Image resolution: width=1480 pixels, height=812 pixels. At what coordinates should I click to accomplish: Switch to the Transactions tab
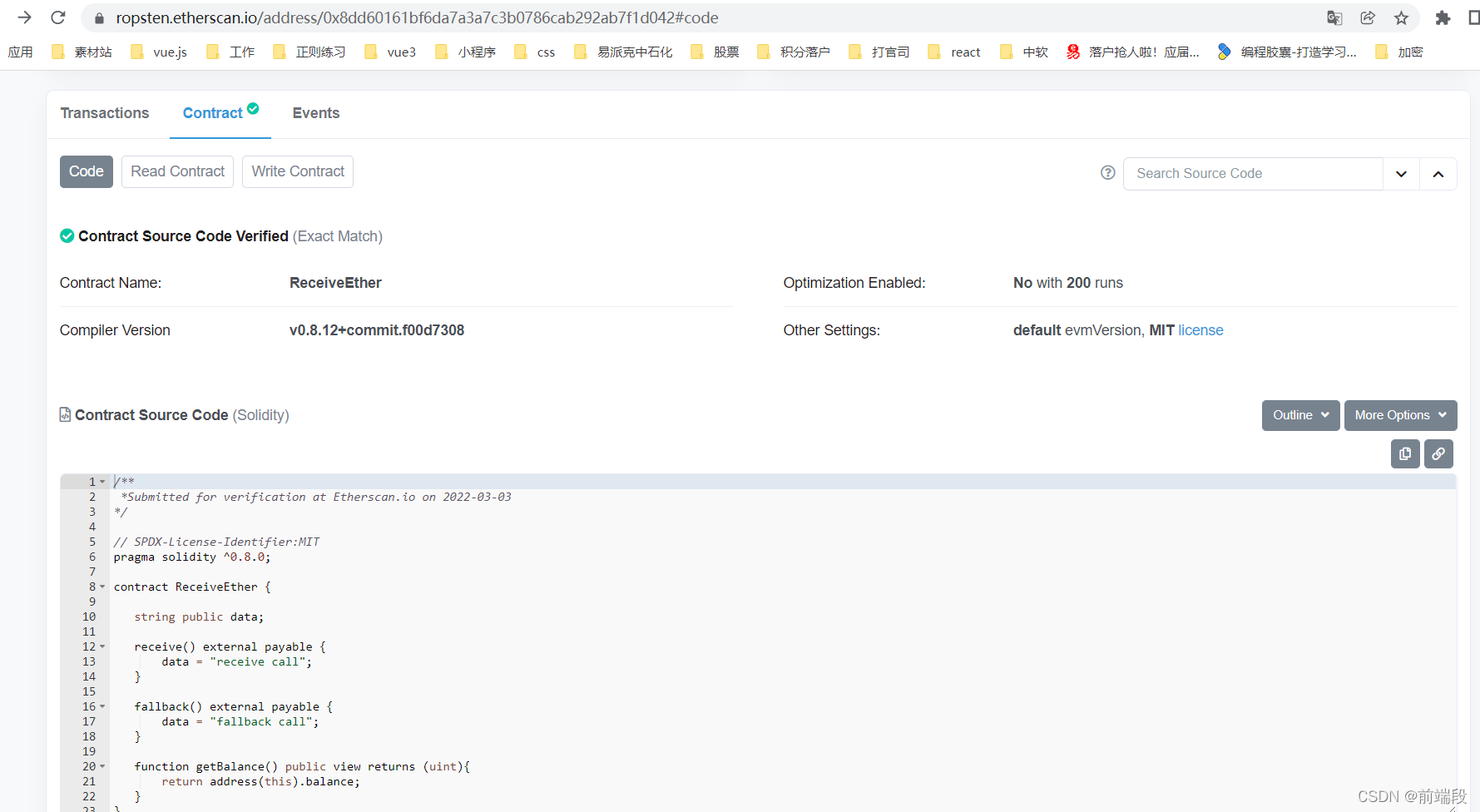point(105,113)
